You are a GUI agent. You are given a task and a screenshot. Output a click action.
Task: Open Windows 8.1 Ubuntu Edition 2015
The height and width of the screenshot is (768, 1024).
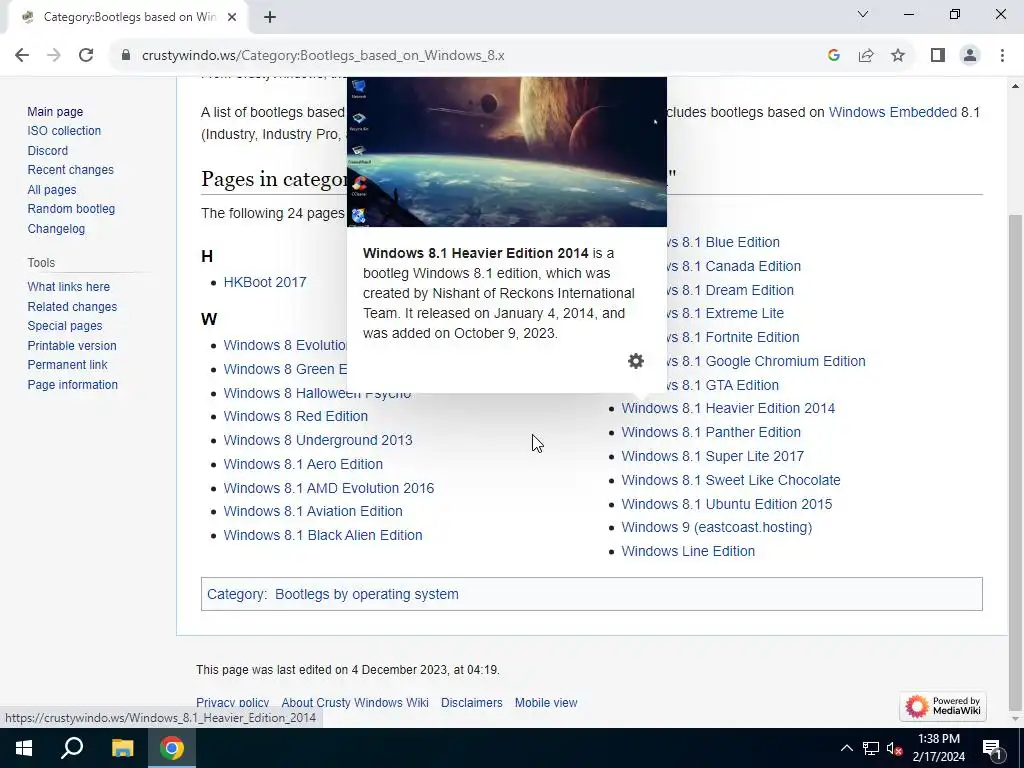point(726,504)
